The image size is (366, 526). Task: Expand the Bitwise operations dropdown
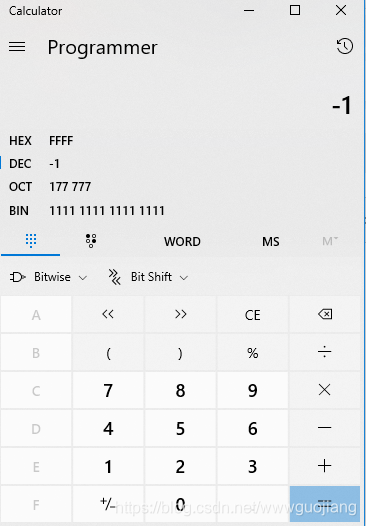[x=49, y=277]
